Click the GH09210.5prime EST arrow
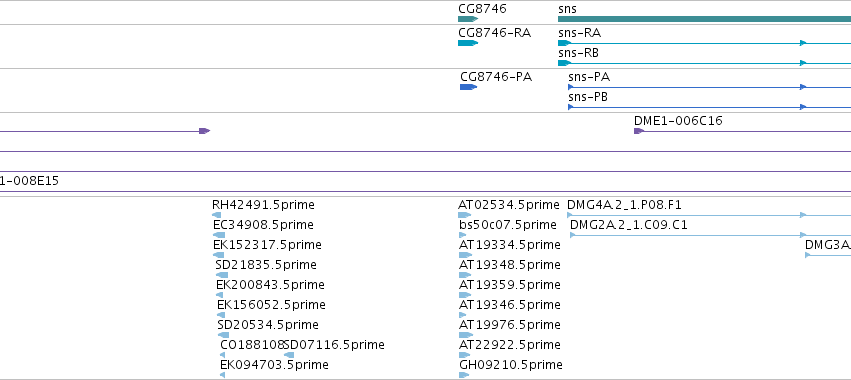Screen dimensions: 851x380 pyautogui.click(x=465, y=375)
